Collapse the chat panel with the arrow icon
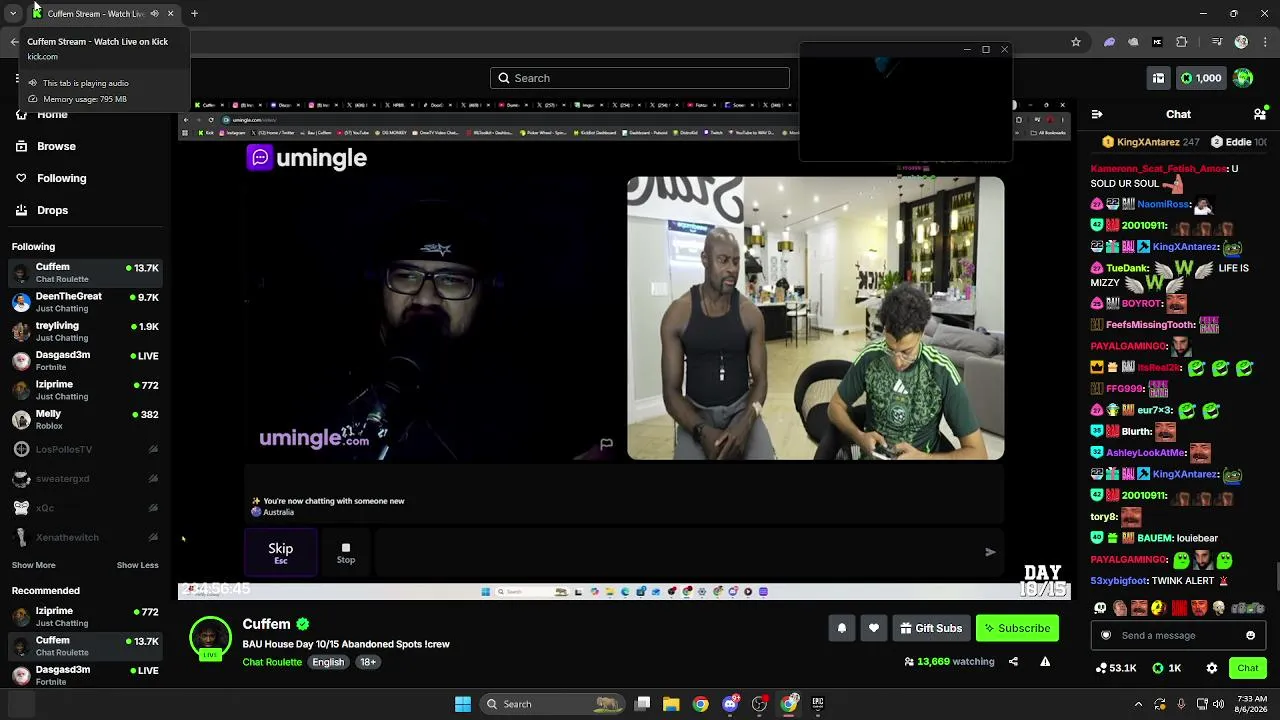Image resolution: width=1280 pixels, height=720 pixels. pyautogui.click(x=1097, y=114)
